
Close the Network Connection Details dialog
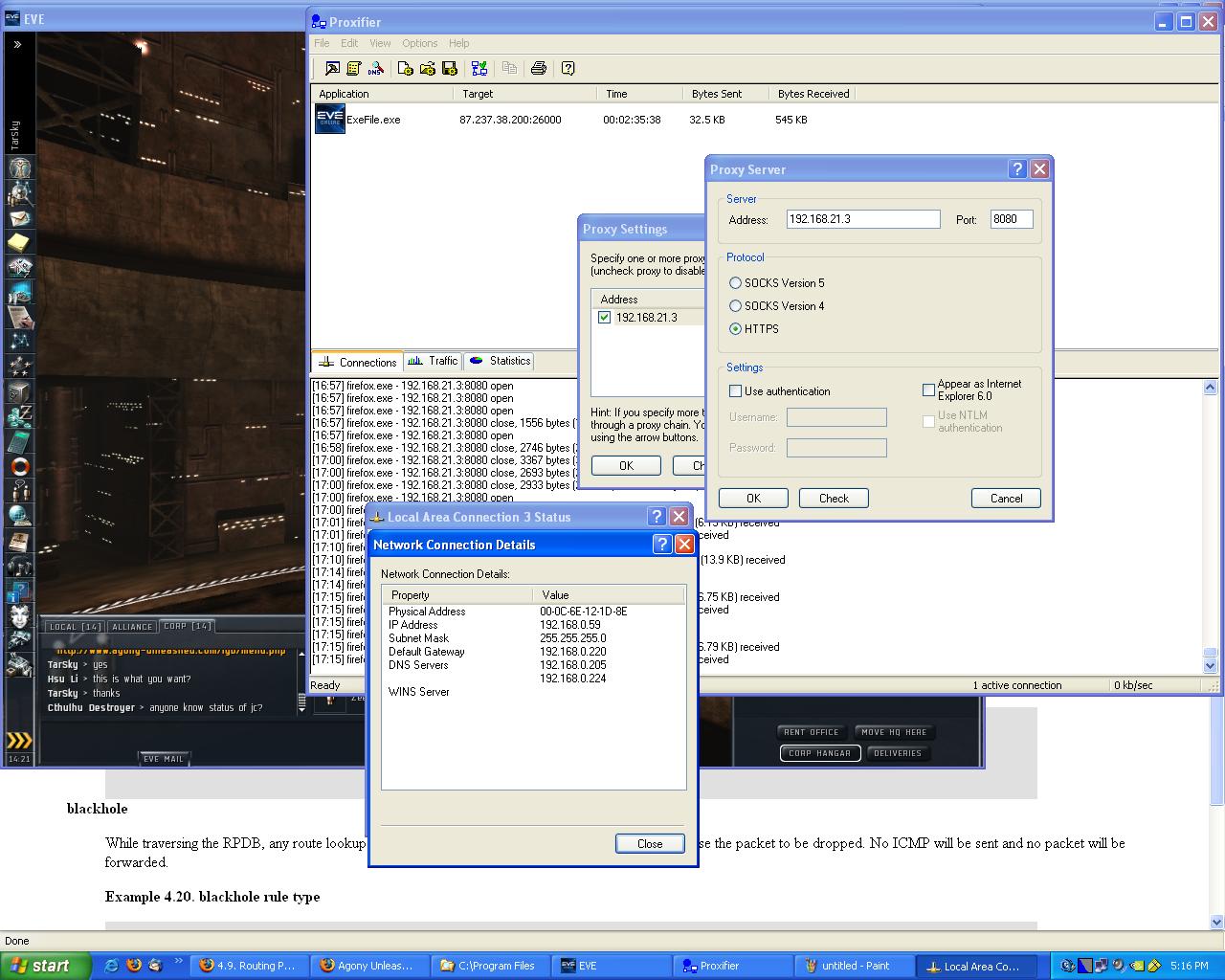point(649,843)
